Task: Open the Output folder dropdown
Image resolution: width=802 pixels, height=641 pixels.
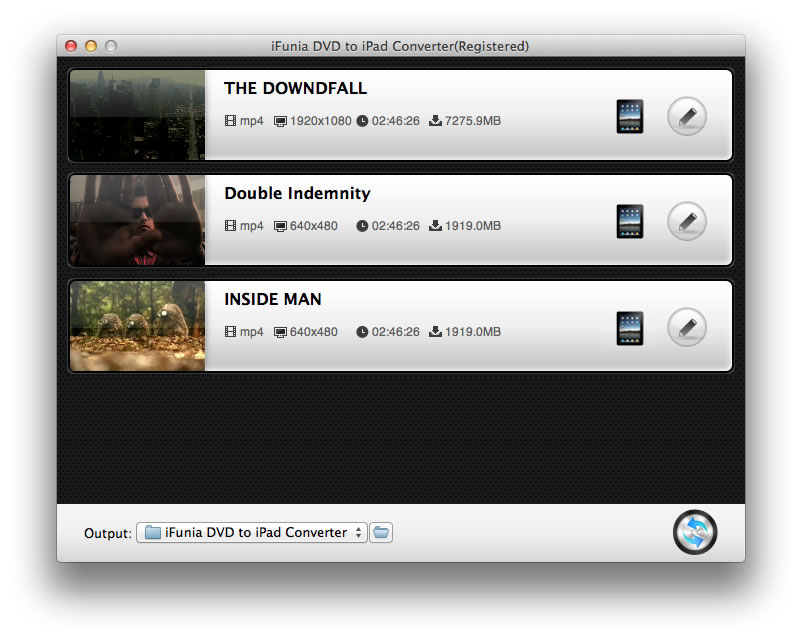Action: point(252,533)
